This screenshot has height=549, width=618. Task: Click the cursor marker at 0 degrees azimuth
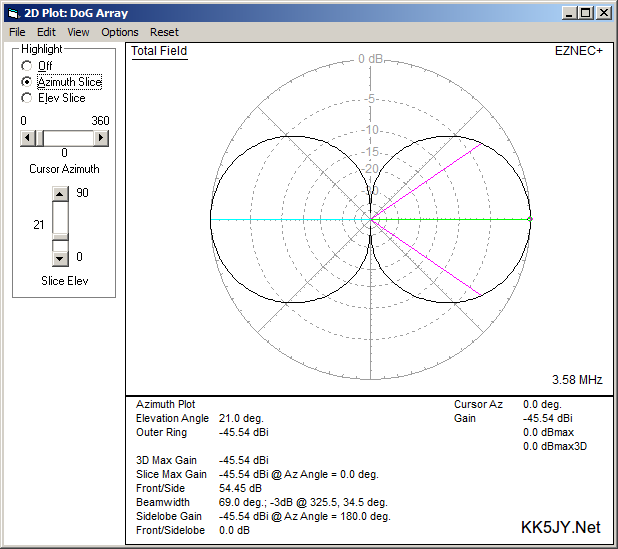(x=530, y=219)
